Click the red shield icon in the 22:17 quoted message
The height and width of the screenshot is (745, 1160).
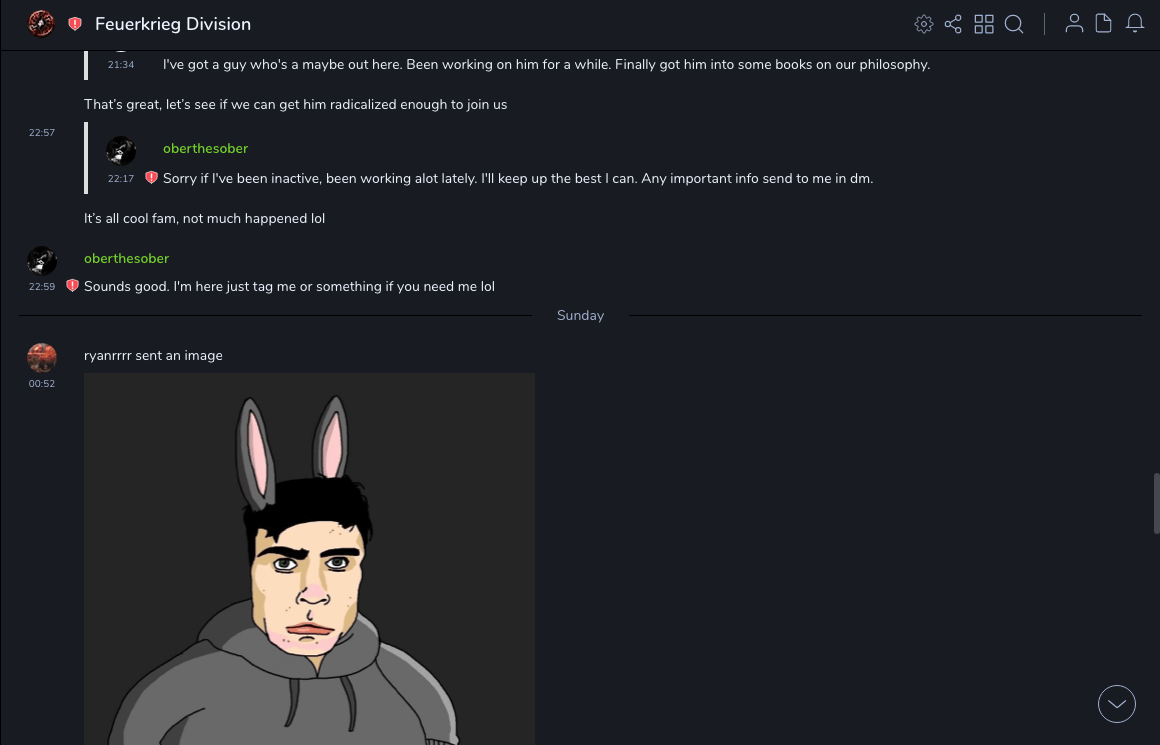pos(151,178)
